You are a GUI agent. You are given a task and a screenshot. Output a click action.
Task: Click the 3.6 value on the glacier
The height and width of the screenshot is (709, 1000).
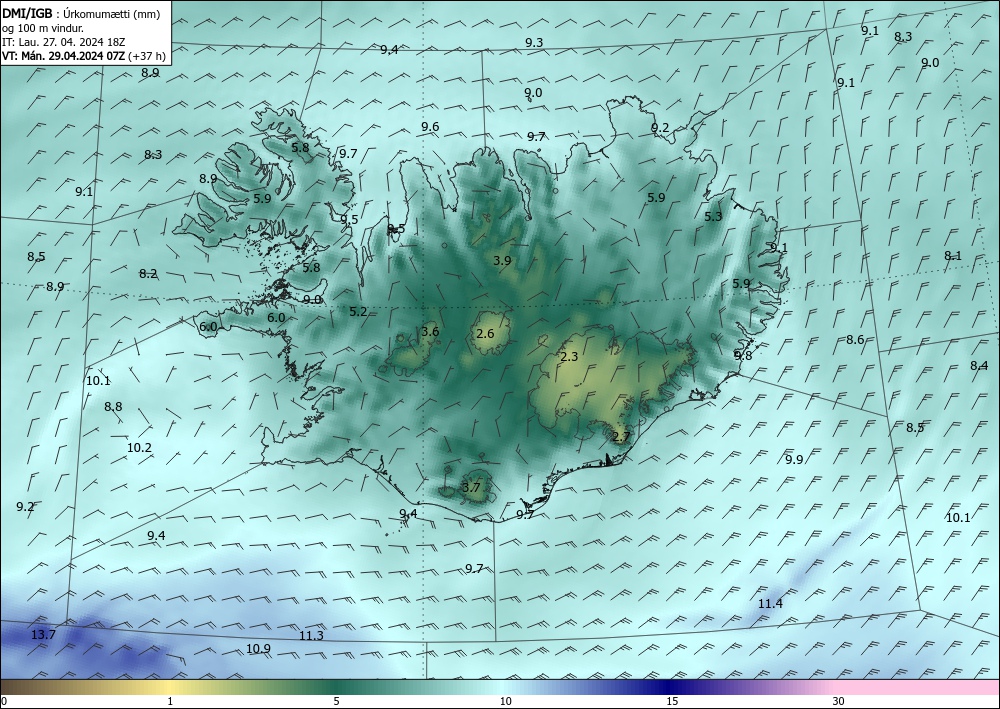point(430,332)
